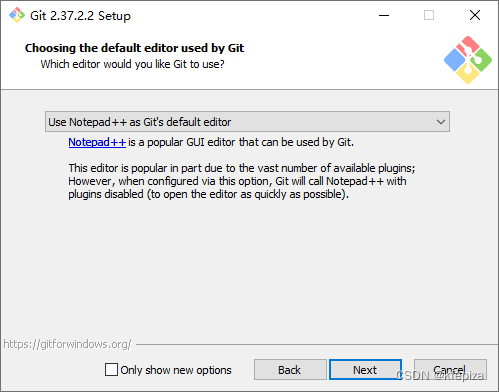Click 'Use Notepad++ as Git's default editor' text

pyautogui.click(x=140, y=122)
